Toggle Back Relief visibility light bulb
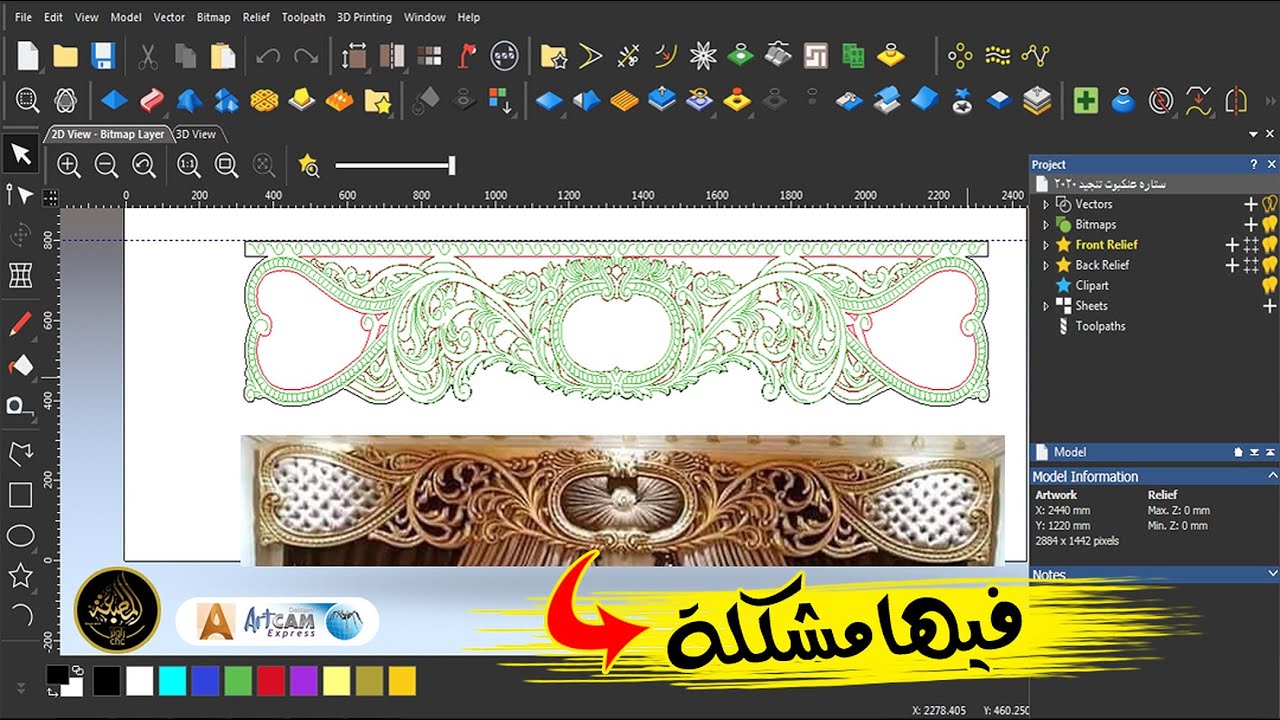This screenshot has height=720, width=1280. pyautogui.click(x=1270, y=265)
